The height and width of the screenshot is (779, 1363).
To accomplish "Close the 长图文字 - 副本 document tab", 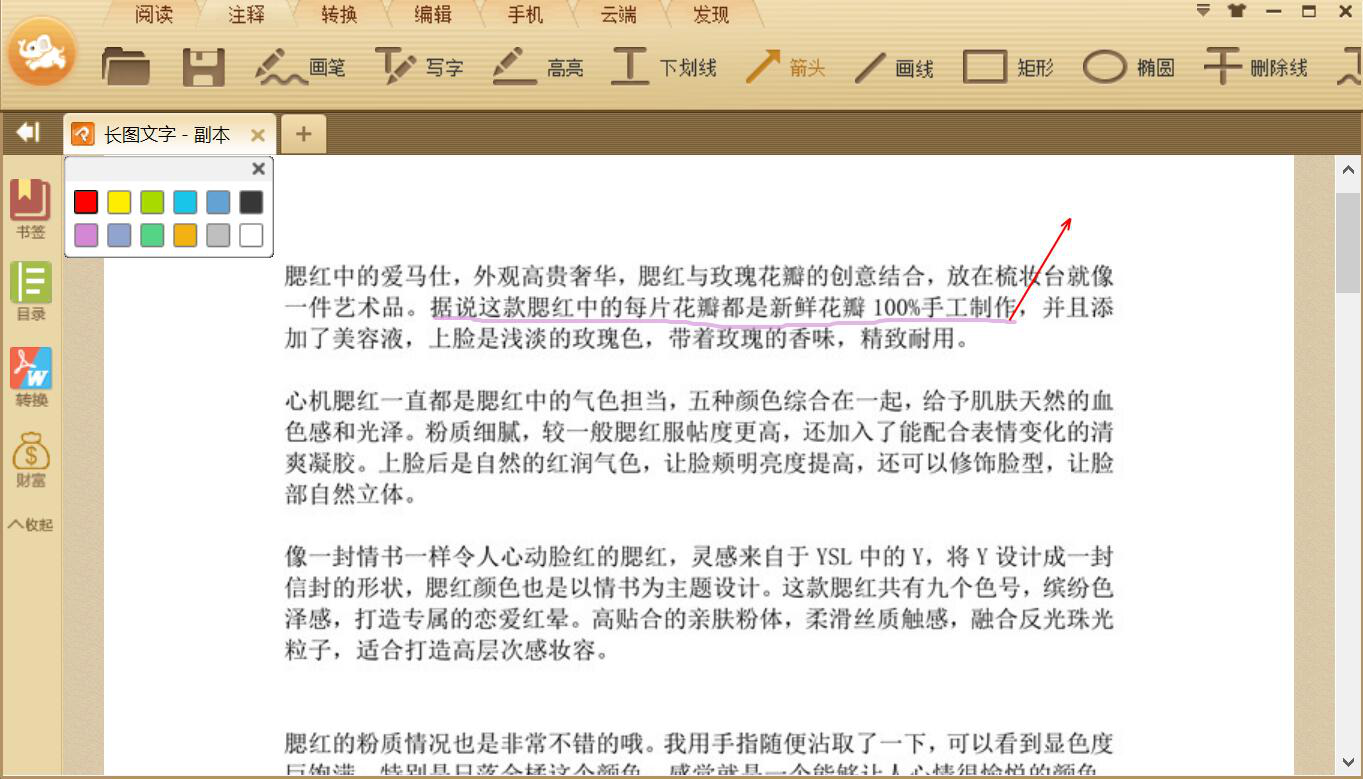I will pyautogui.click(x=258, y=134).
